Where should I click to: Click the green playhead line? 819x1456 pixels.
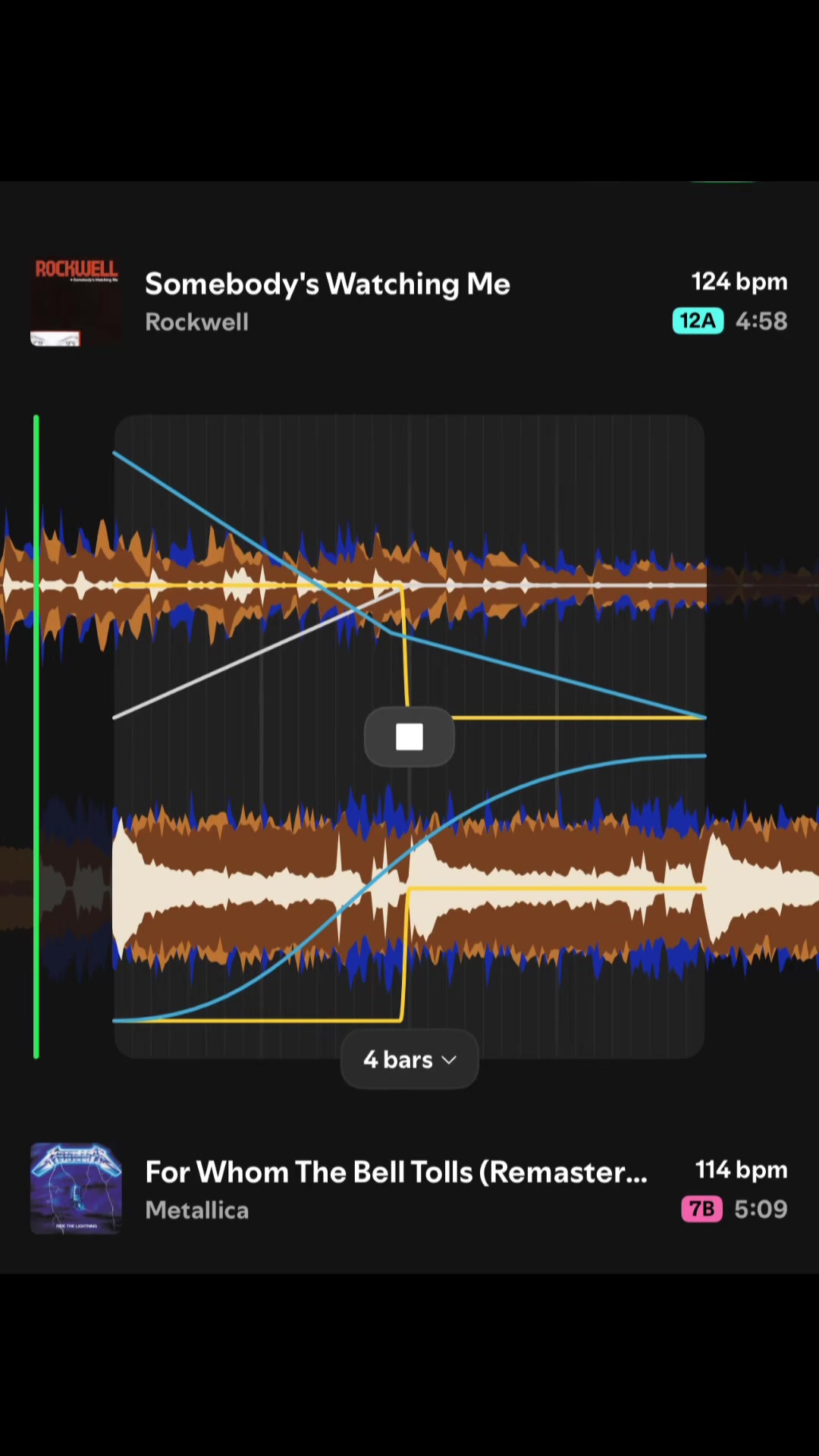pos(36,736)
